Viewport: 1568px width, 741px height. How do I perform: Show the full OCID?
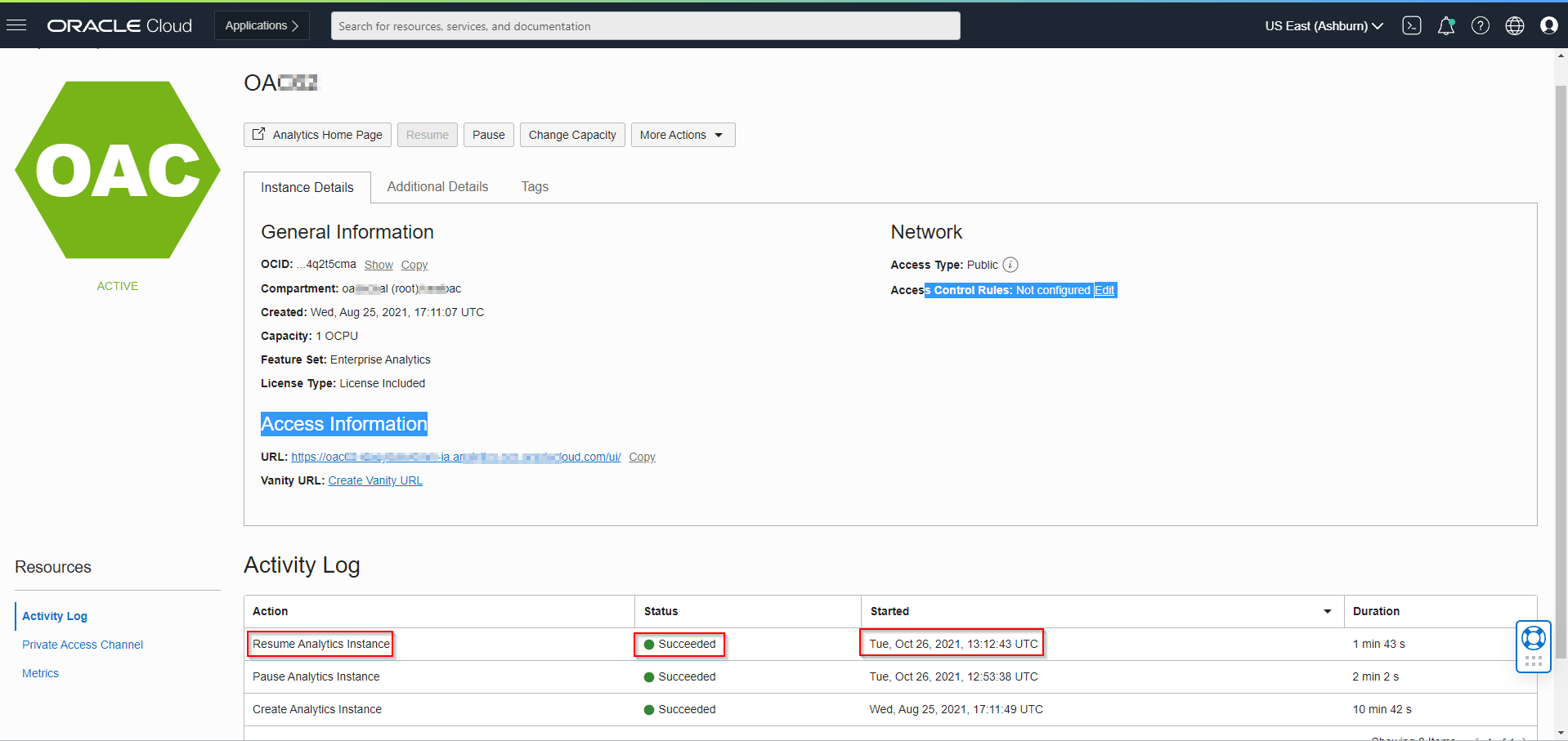click(x=379, y=265)
